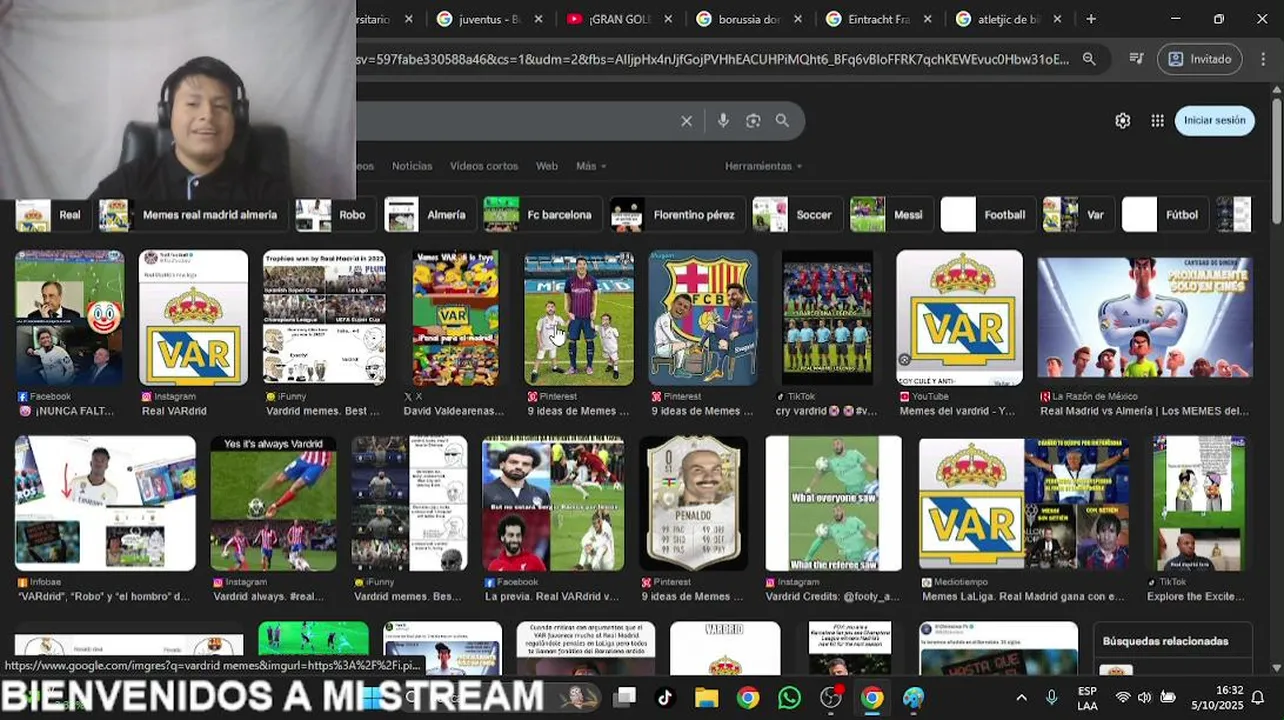Screen dimensions: 1284x720
Task: Switch to Videos cortos tab
Action: tap(484, 166)
